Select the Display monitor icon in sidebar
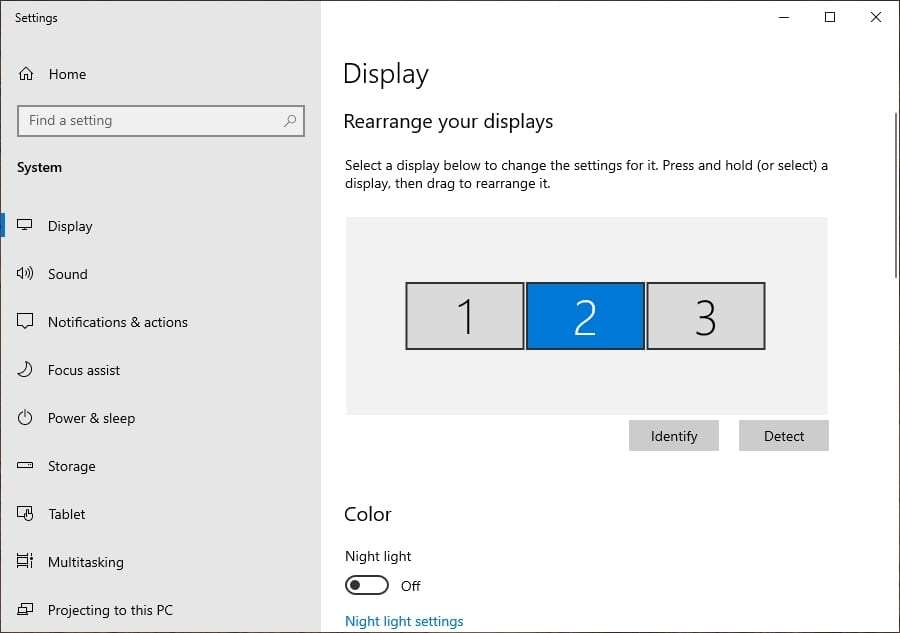Screen dimensions: 900x633 (x=26, y=226)
